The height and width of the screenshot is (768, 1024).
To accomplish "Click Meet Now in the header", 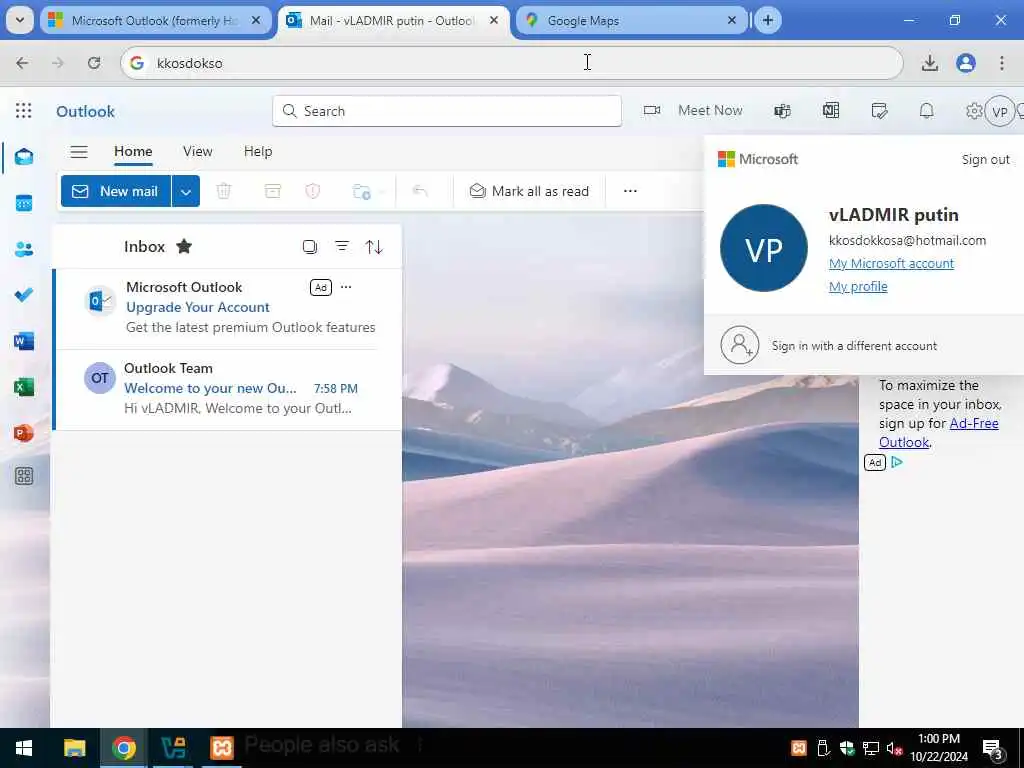I will pos(694,110).
